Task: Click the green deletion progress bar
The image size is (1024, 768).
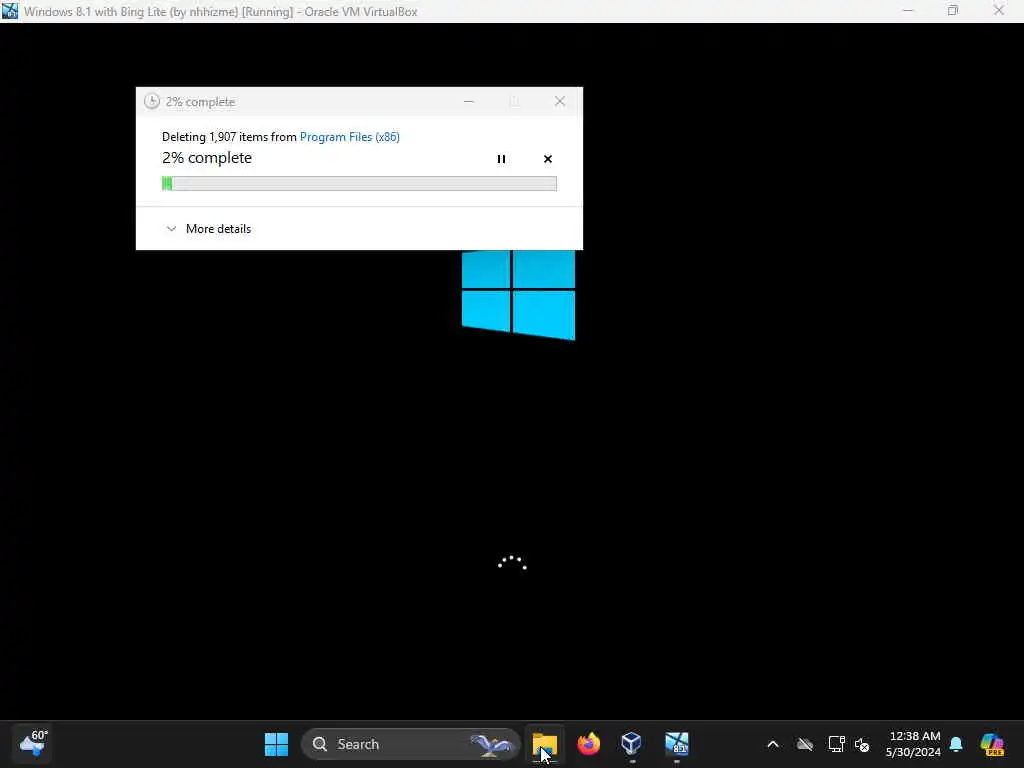Action: 359,184
